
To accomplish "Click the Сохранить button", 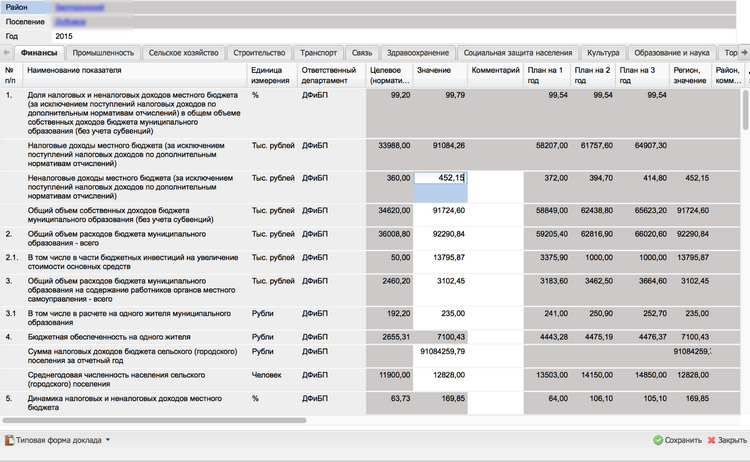I will 677,440.
